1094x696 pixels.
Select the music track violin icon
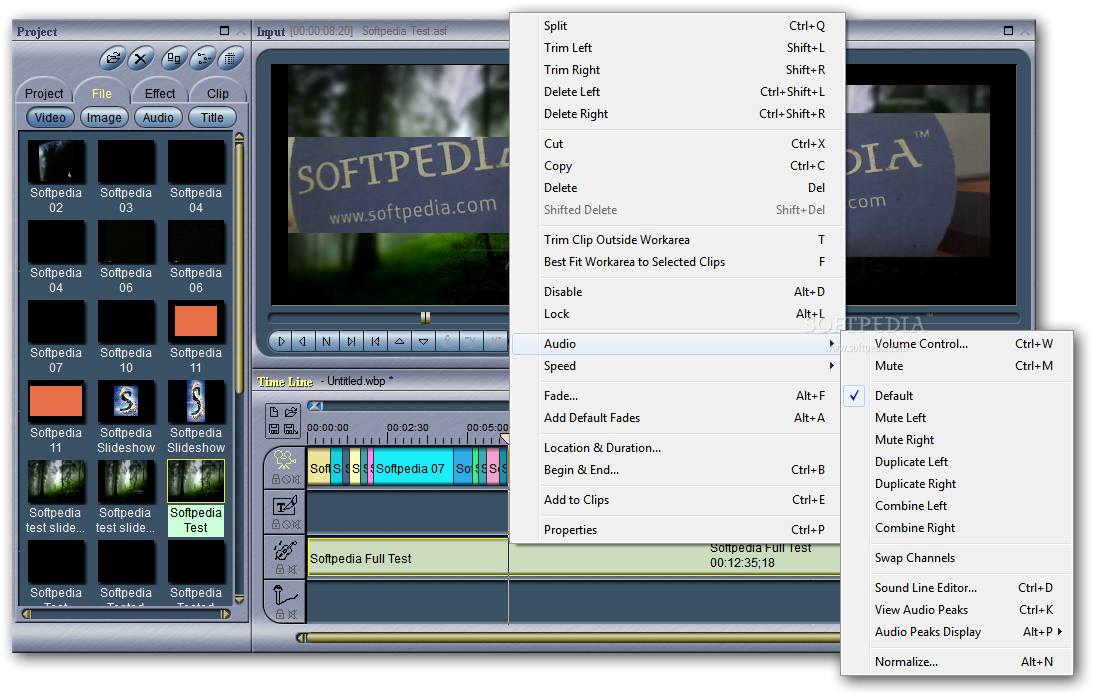(285, 550)
